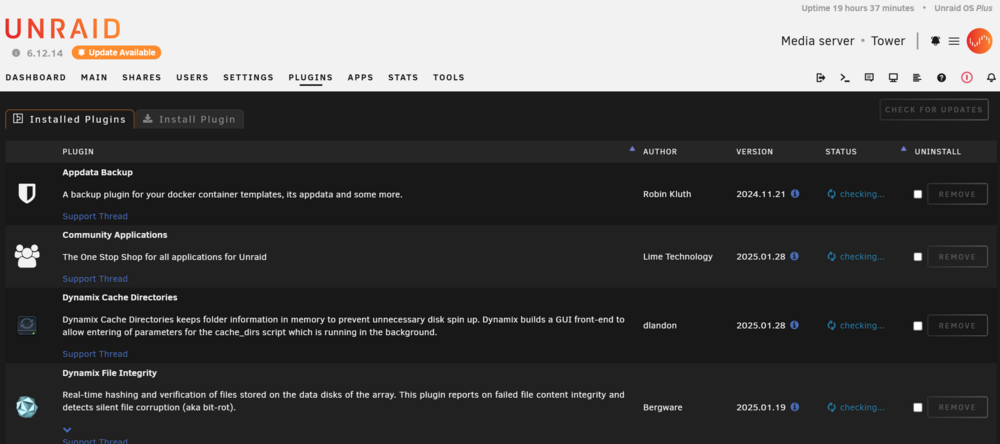1000x444 pixels.
Task: Remove the Dynamix Cache Directories plugin
Action: click(x=957, y=326)
